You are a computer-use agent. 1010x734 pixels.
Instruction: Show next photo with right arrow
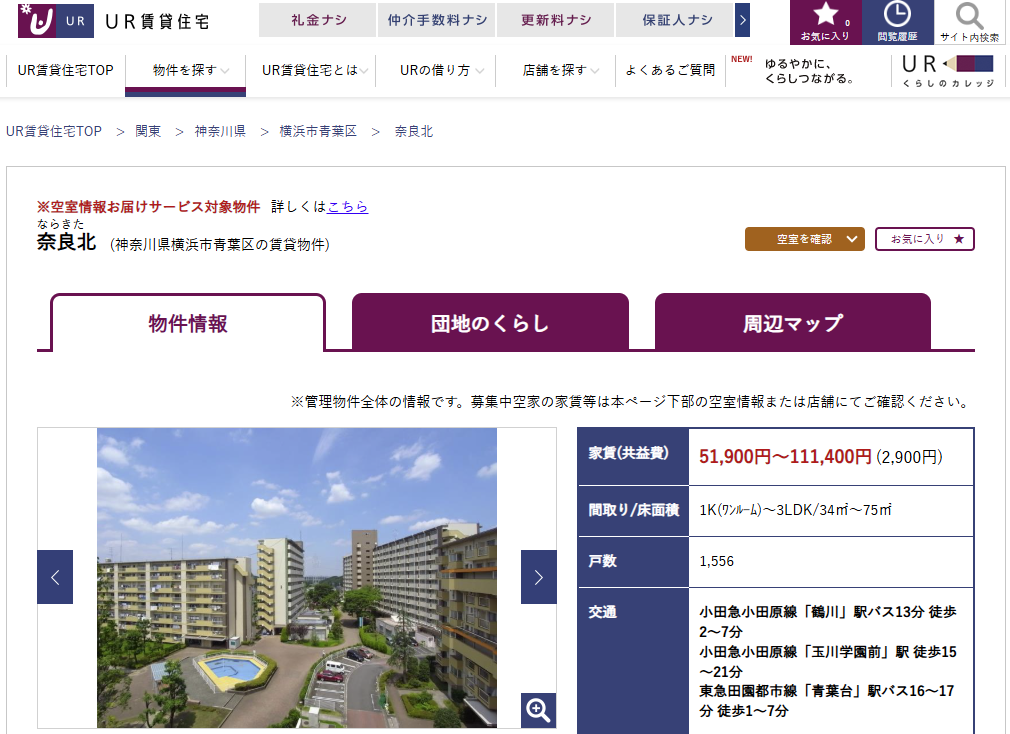point(538,577)
